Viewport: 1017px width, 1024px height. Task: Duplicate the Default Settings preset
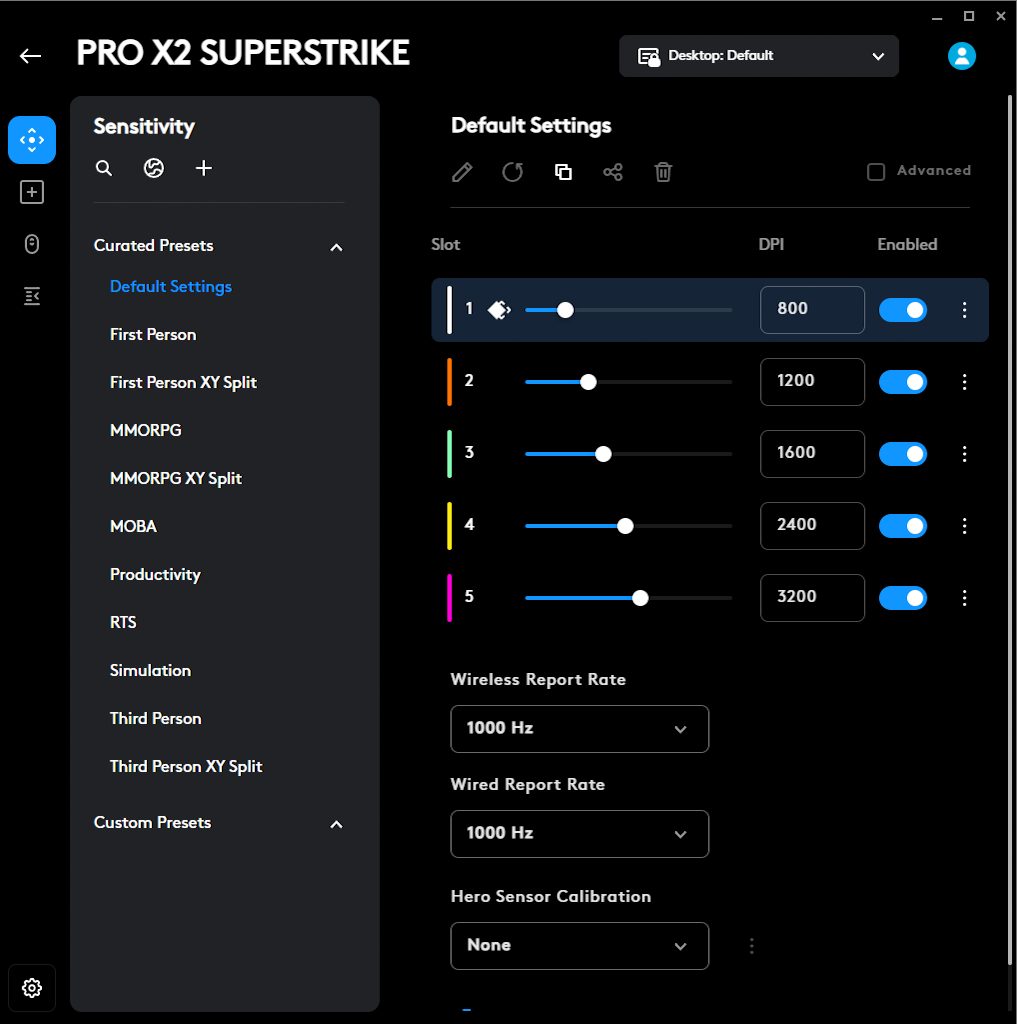pos(563,172)
